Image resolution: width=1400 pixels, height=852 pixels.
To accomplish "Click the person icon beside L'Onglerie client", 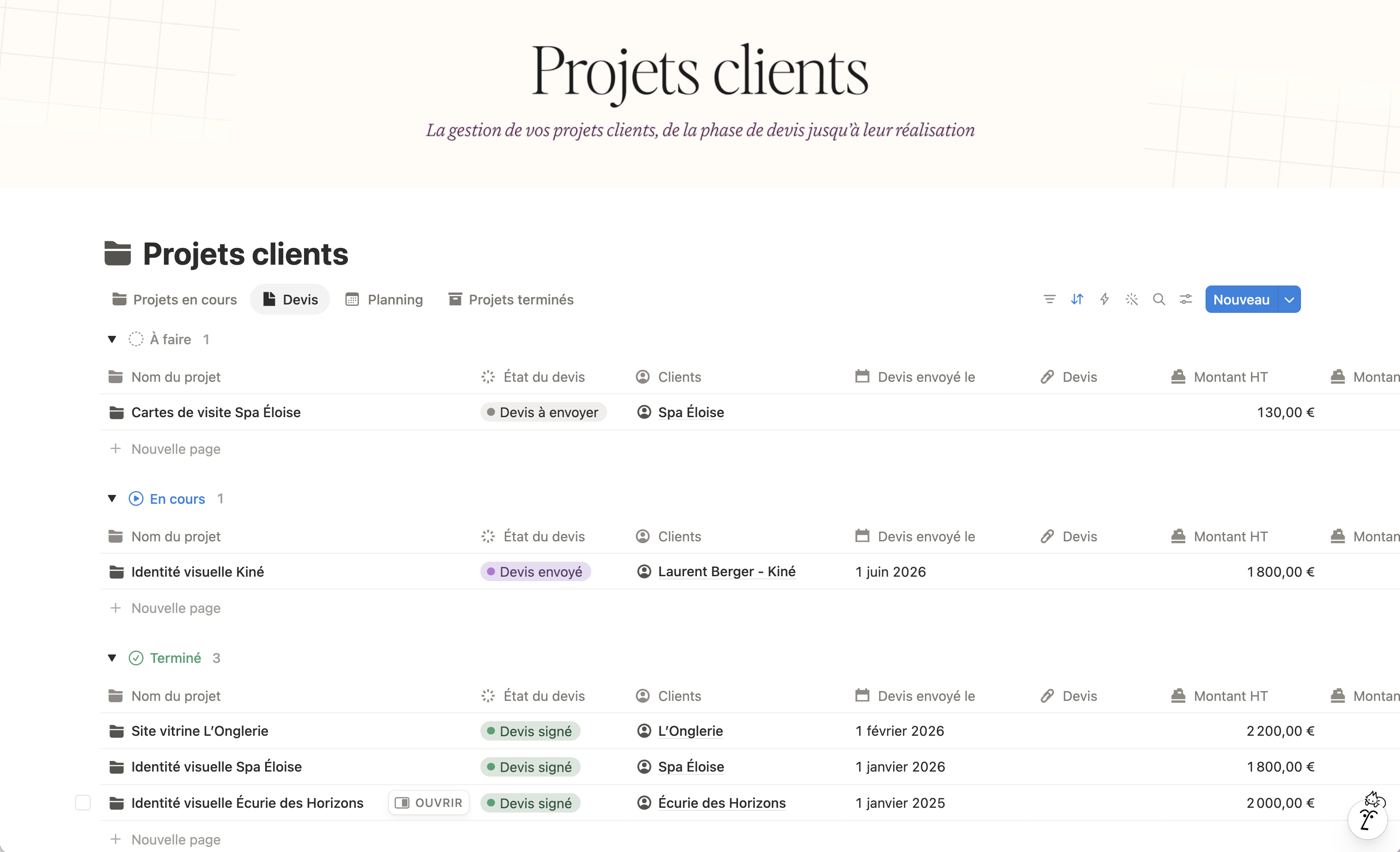I will [644, 731].
